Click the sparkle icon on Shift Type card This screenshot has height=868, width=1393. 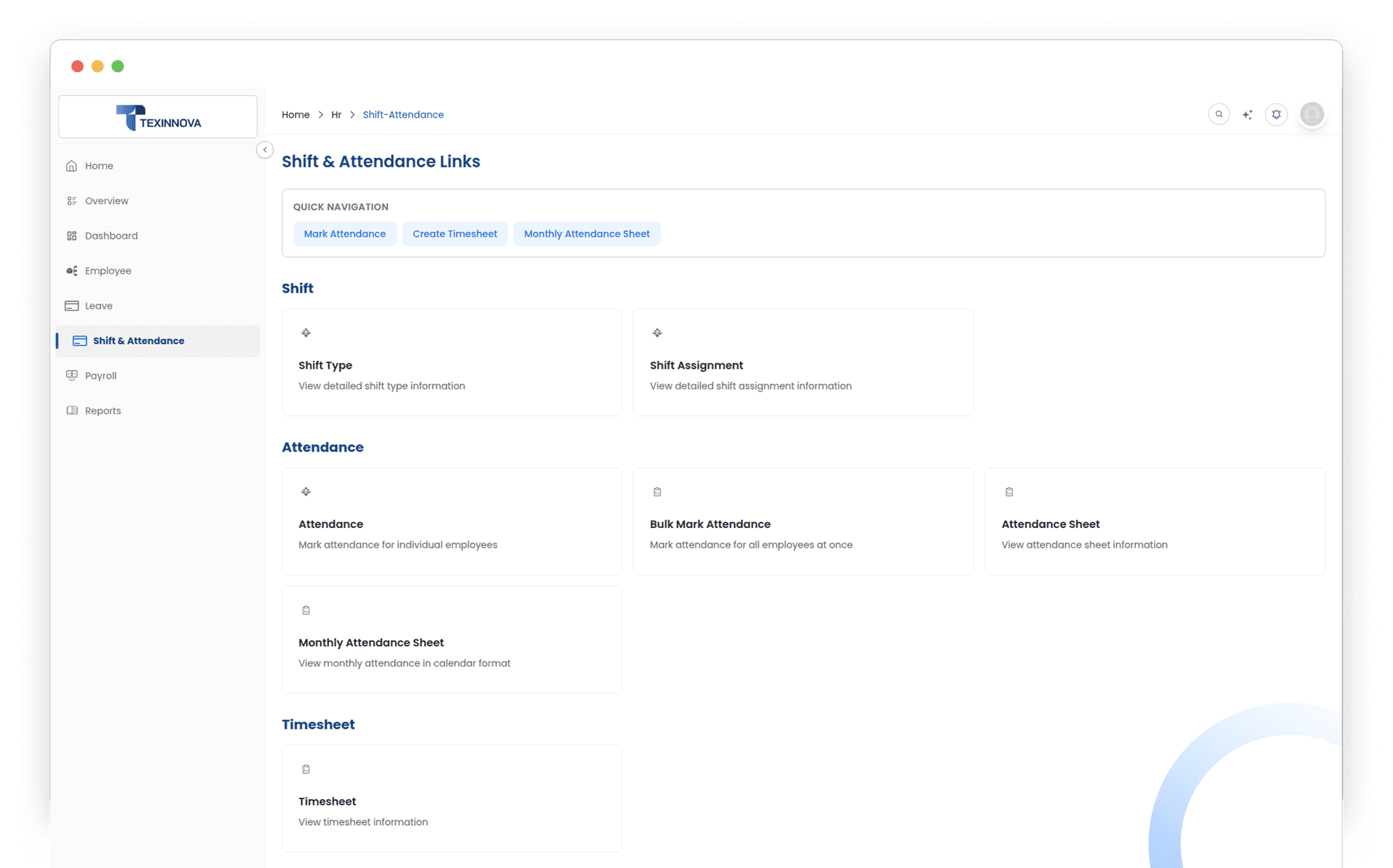click(305, 333)
